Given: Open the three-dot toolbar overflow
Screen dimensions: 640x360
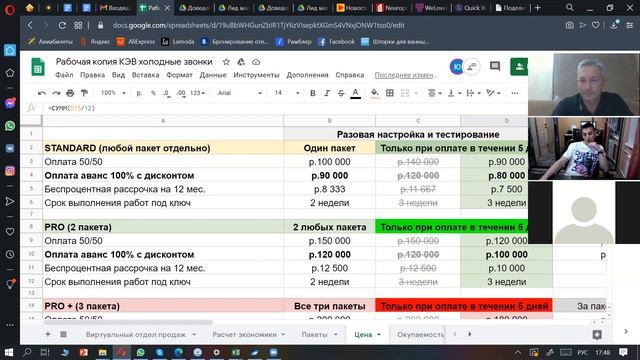Looking at the screenshot, I should [x=515, y=93].
